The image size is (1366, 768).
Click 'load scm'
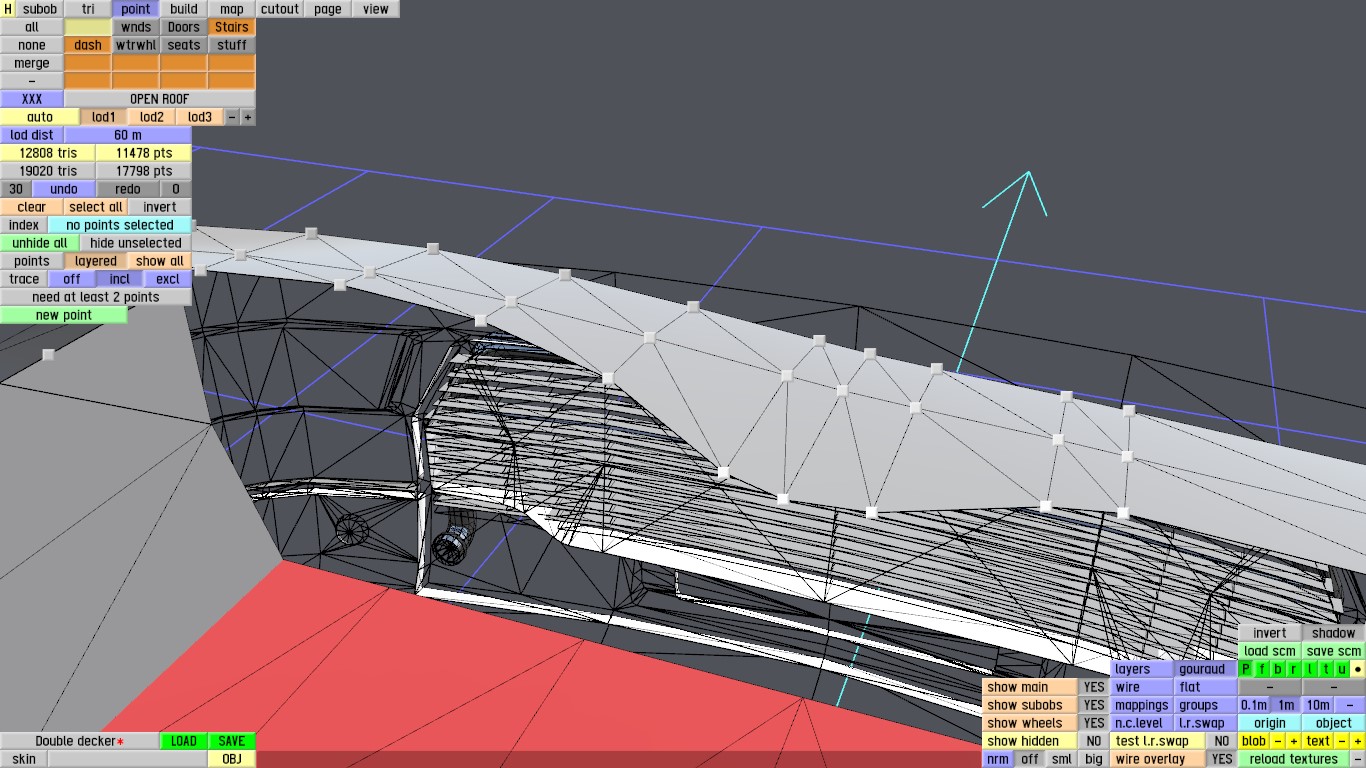[x=1270, y=651]
